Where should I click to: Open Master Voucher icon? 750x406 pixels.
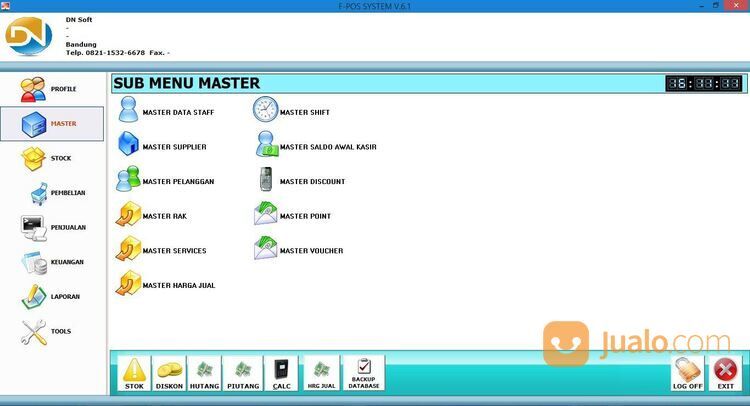[x=266, y=250]
